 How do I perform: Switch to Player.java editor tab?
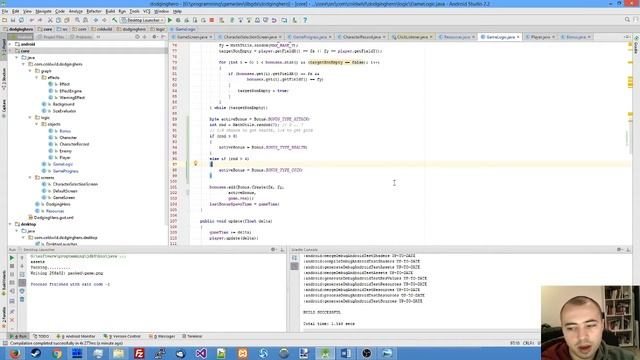540,37
